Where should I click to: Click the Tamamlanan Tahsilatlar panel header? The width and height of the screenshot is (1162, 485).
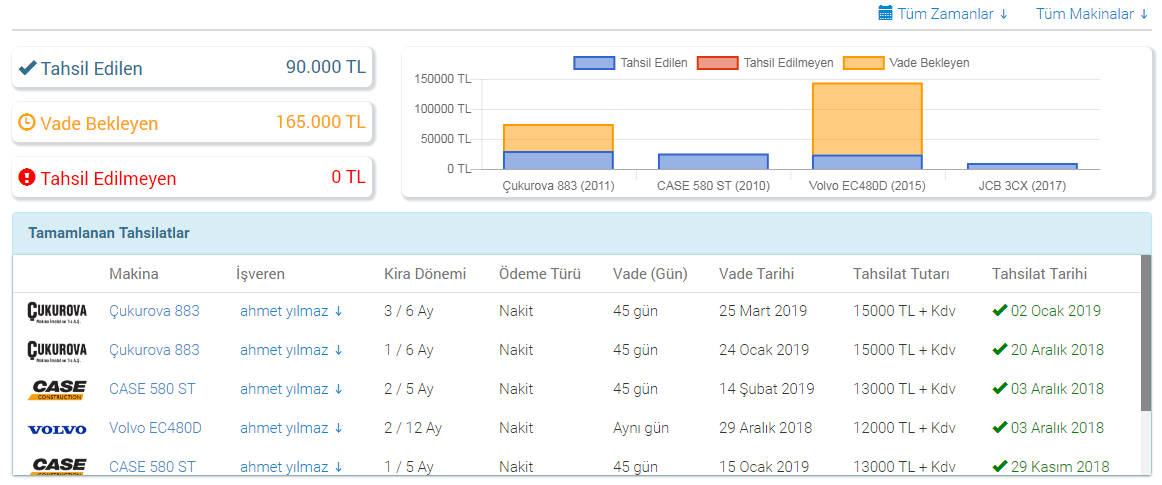582,233
